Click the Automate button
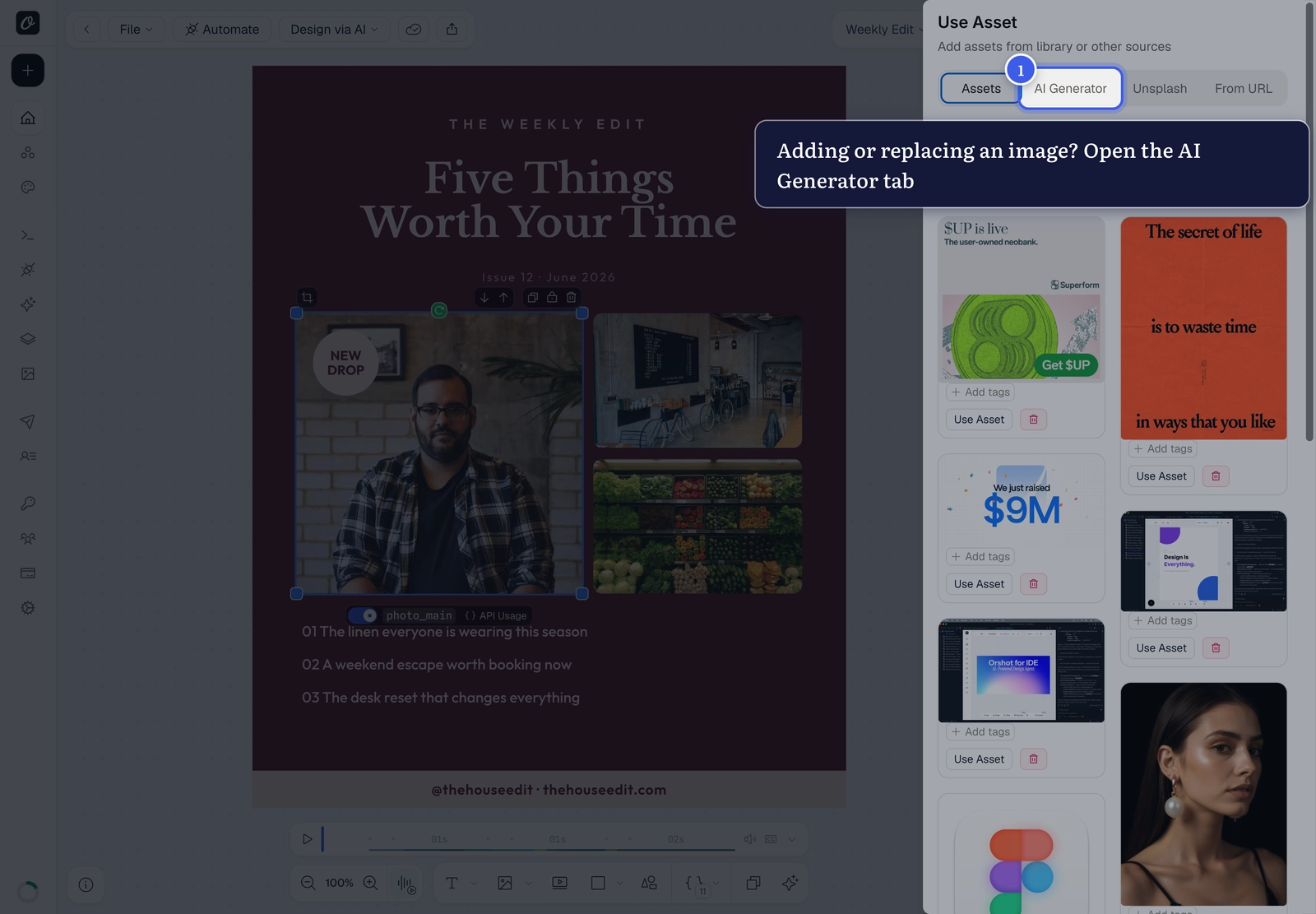The image size is (1316, 914). 222,30
